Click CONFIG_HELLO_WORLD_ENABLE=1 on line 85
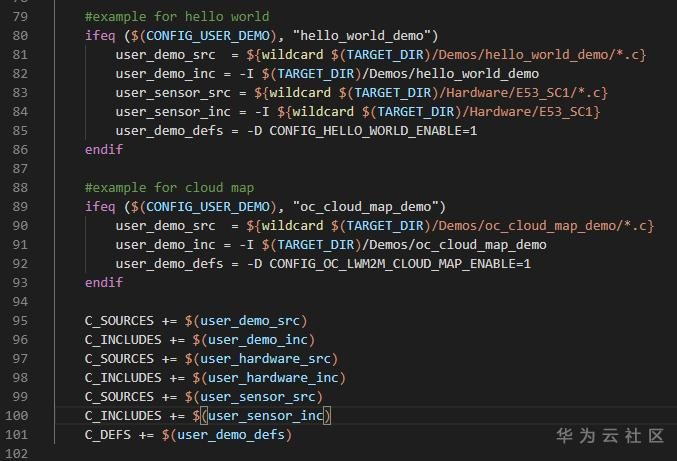Viewport: 677px width, 461px height. coord(373,131)
